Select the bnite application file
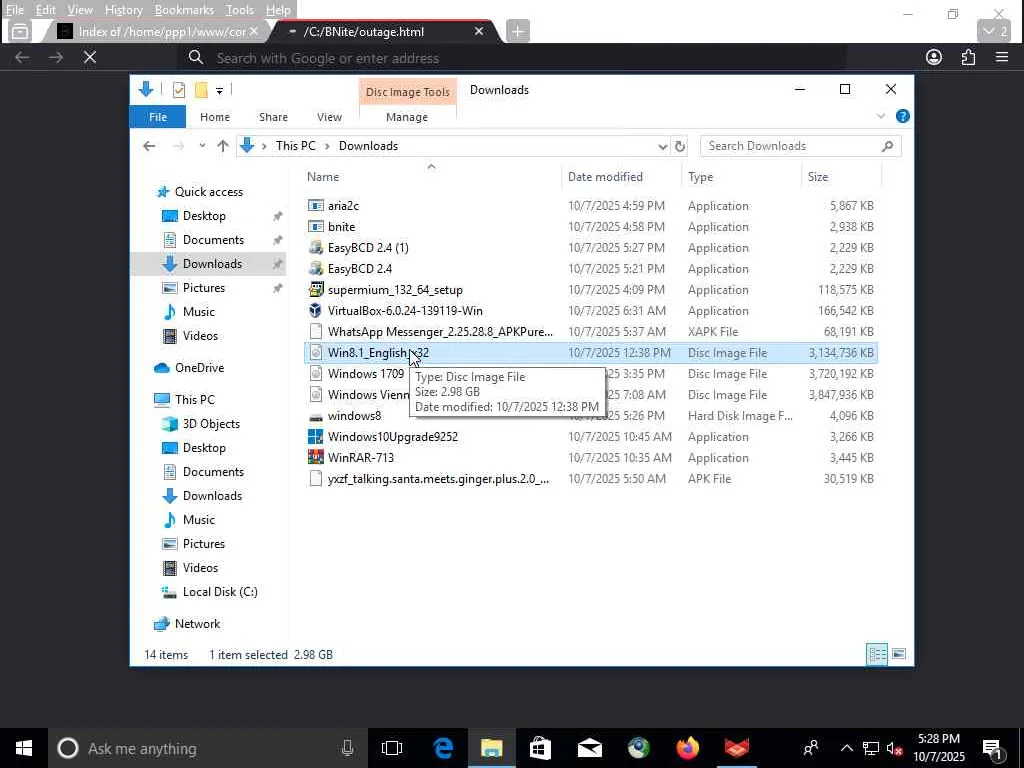Screen dimensions: 1024x768 pyautogui.click(x=341, y=227)
